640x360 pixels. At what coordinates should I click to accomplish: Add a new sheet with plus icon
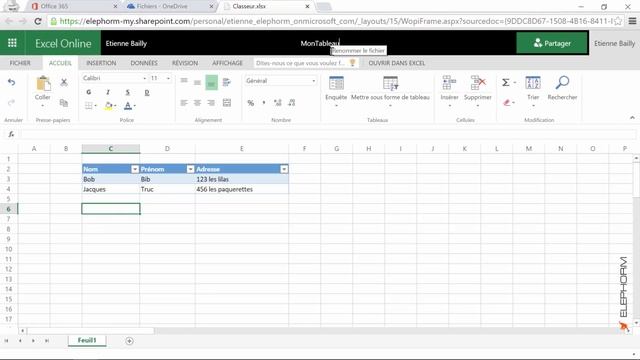129,341
